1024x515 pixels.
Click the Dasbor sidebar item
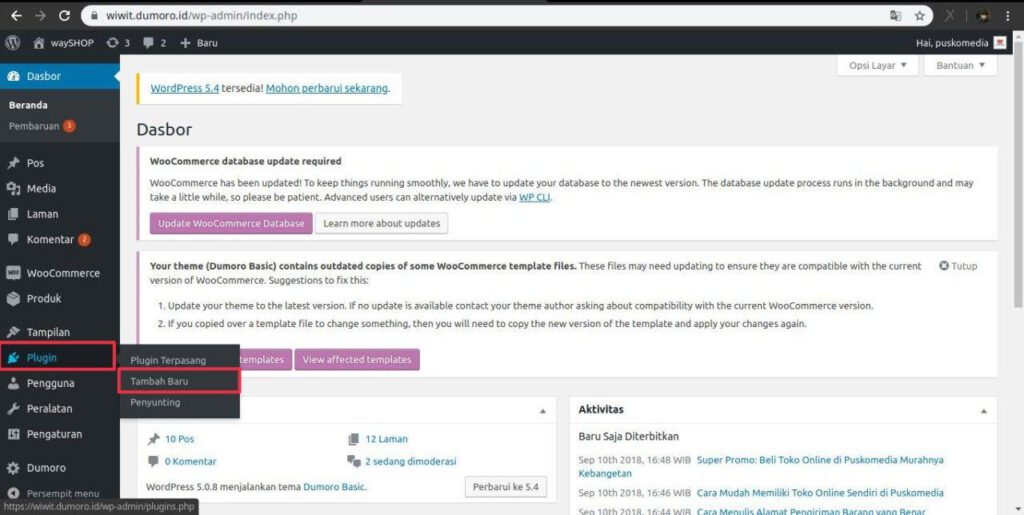pyautogui.click(x=44, y=76)
